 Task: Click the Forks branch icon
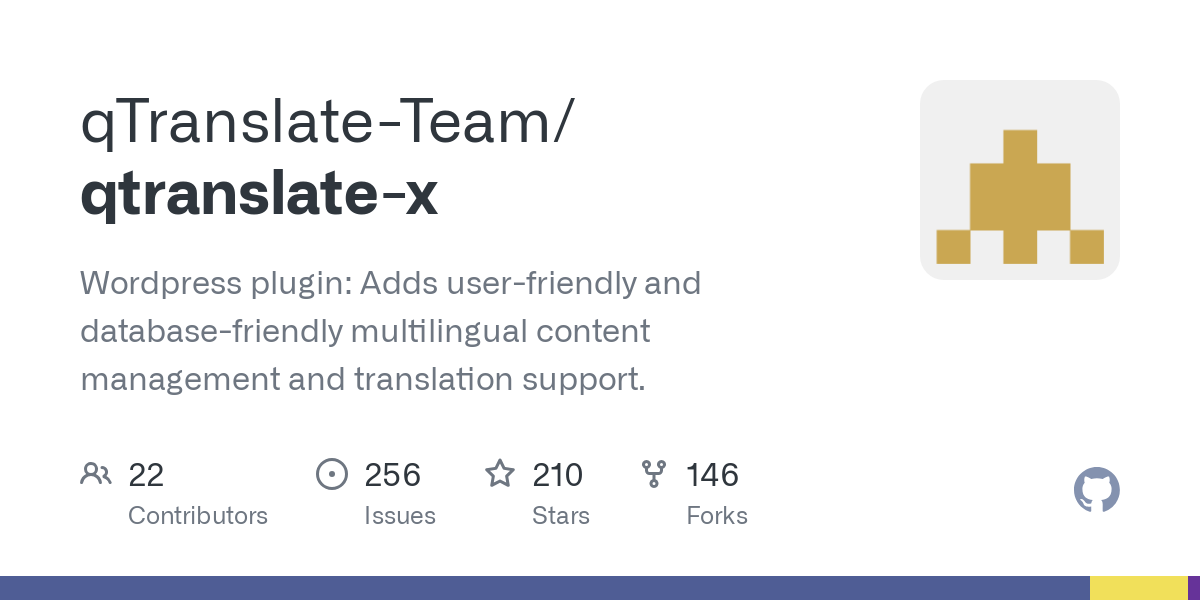(654, 474)
